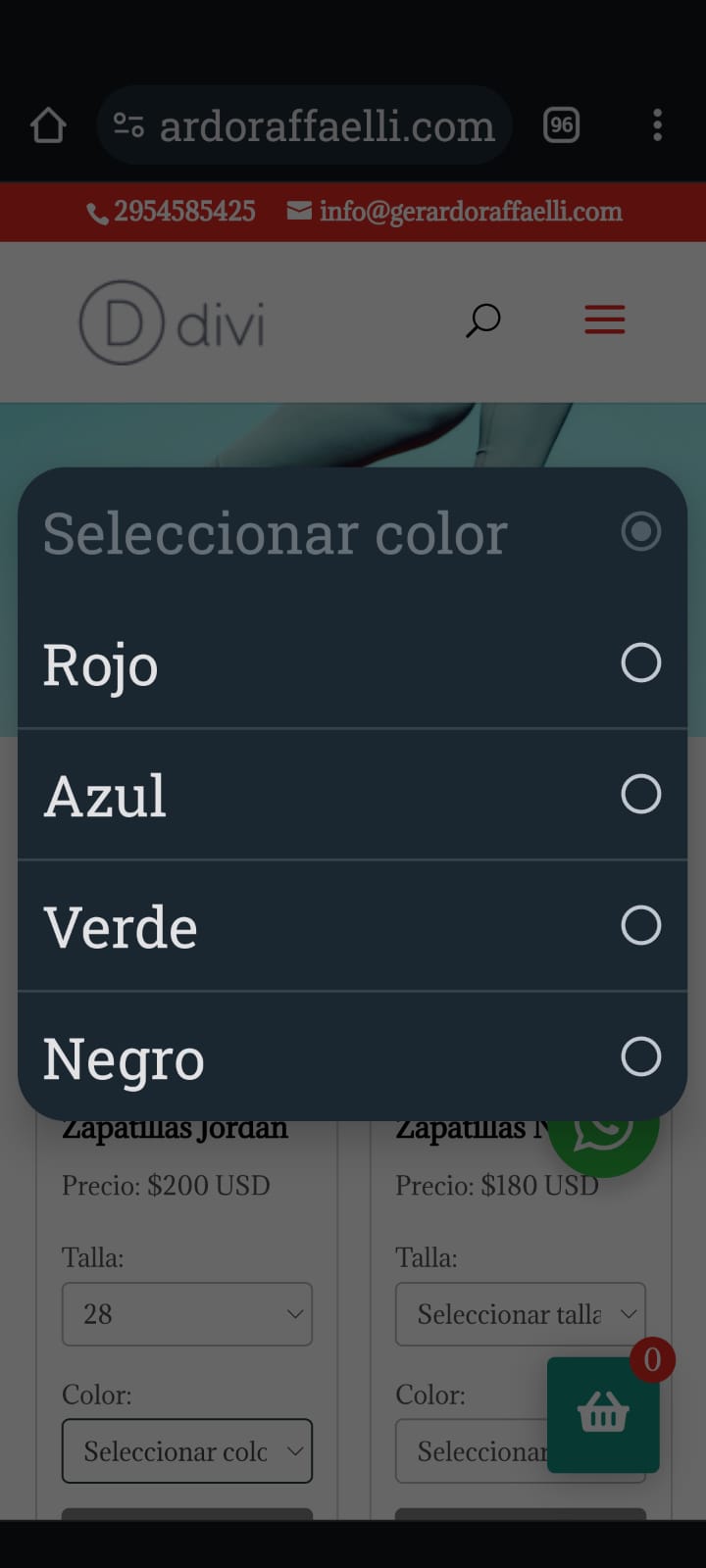Open the browser tab switcher showing 96
This screenshot has width=706, height=1568.
(561, 125)
